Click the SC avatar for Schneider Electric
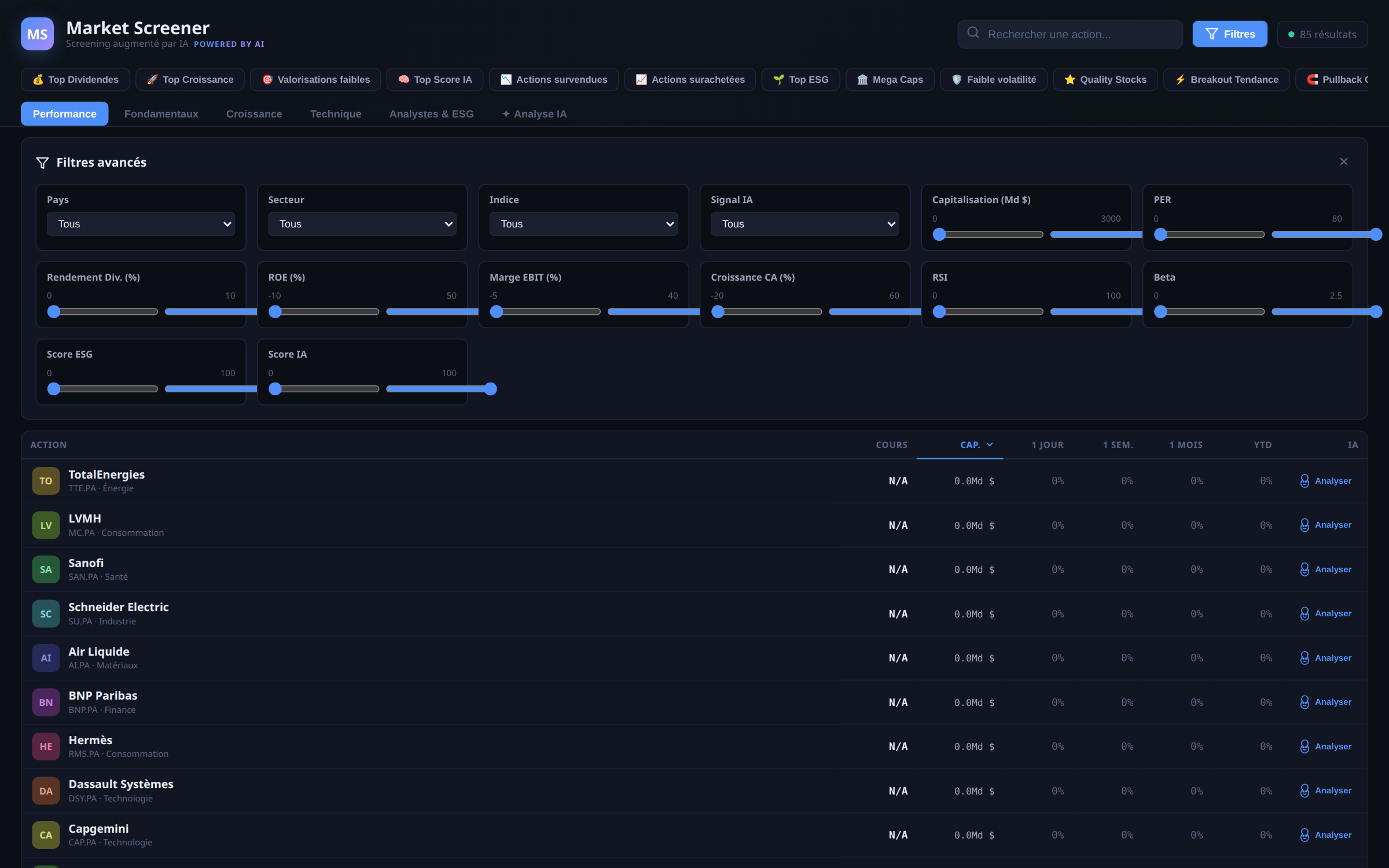1389x868 pixels. pos(46,614)
